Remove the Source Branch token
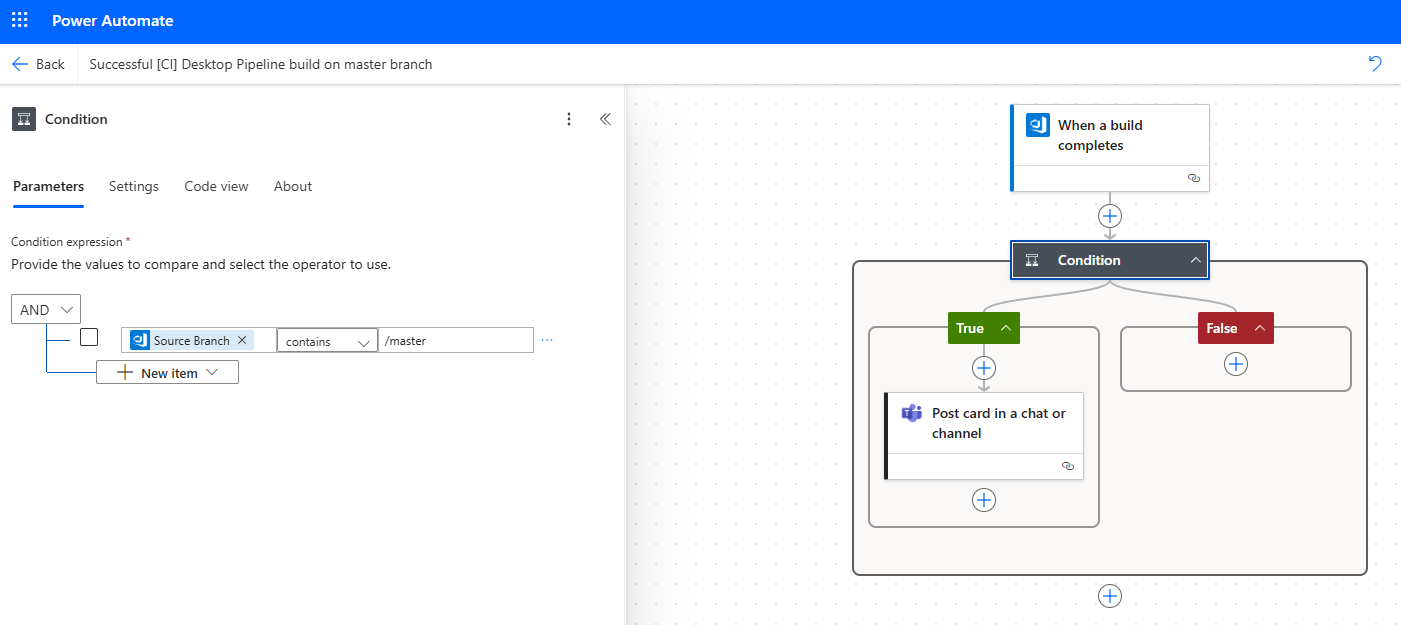The width and height of the screenshot is (1401, 625). (242, 340)
